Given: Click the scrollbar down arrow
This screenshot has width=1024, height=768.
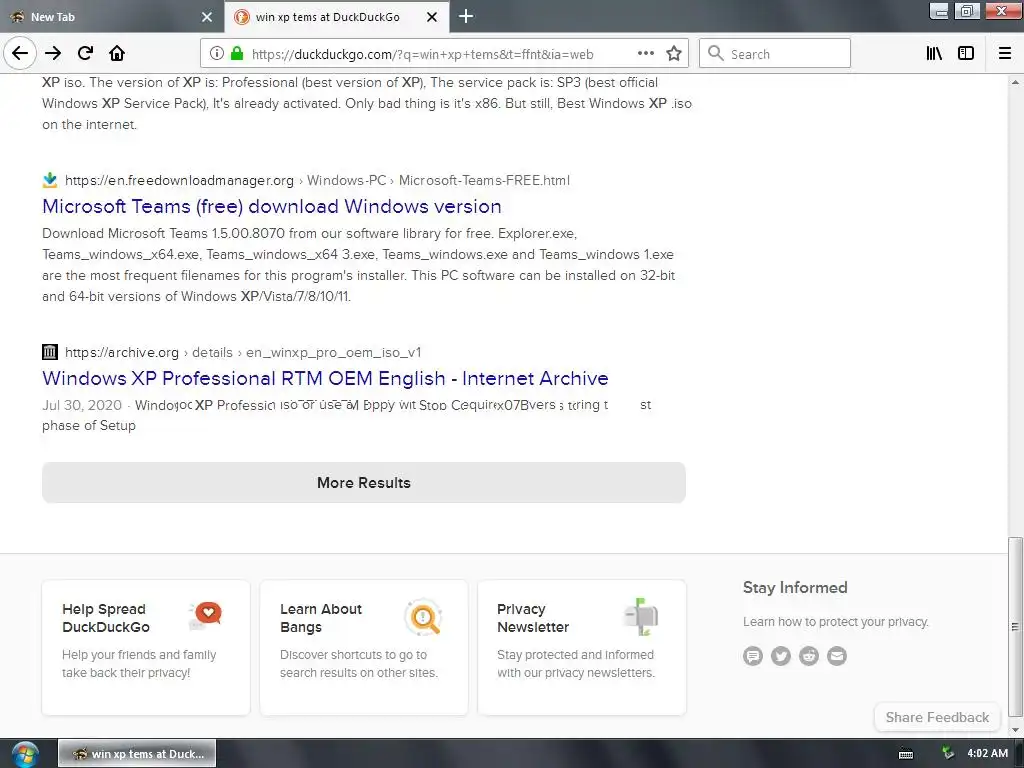Looking at the screenshot, I should point(1015,730).
